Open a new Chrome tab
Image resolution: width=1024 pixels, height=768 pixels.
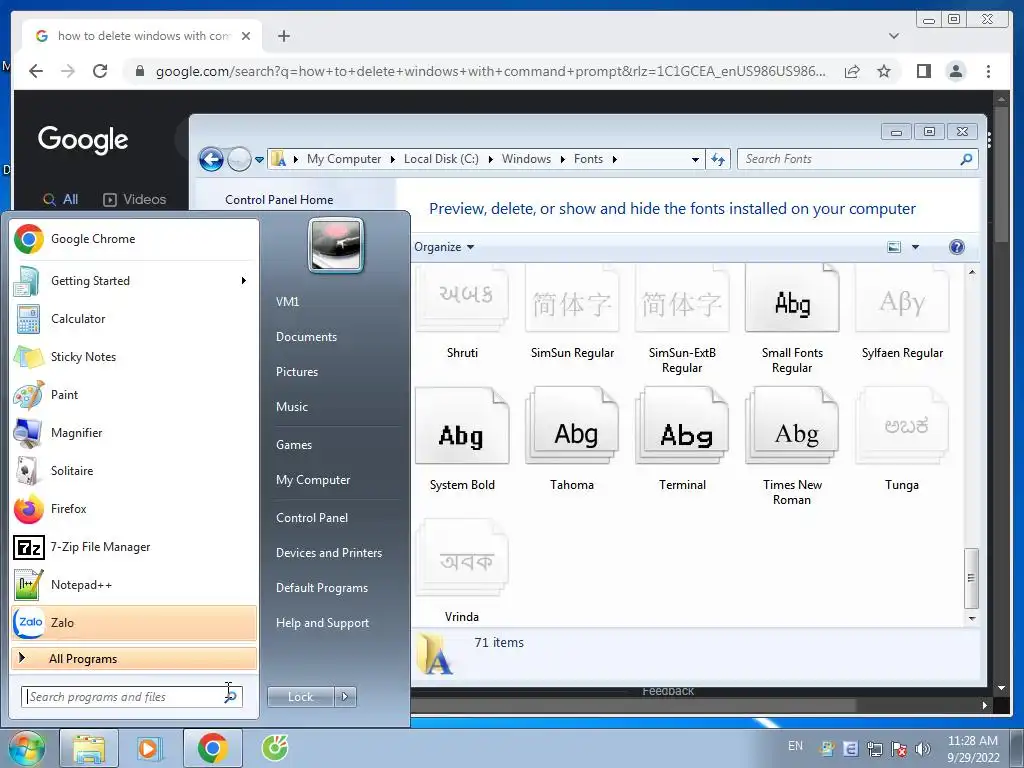(283, 36)
